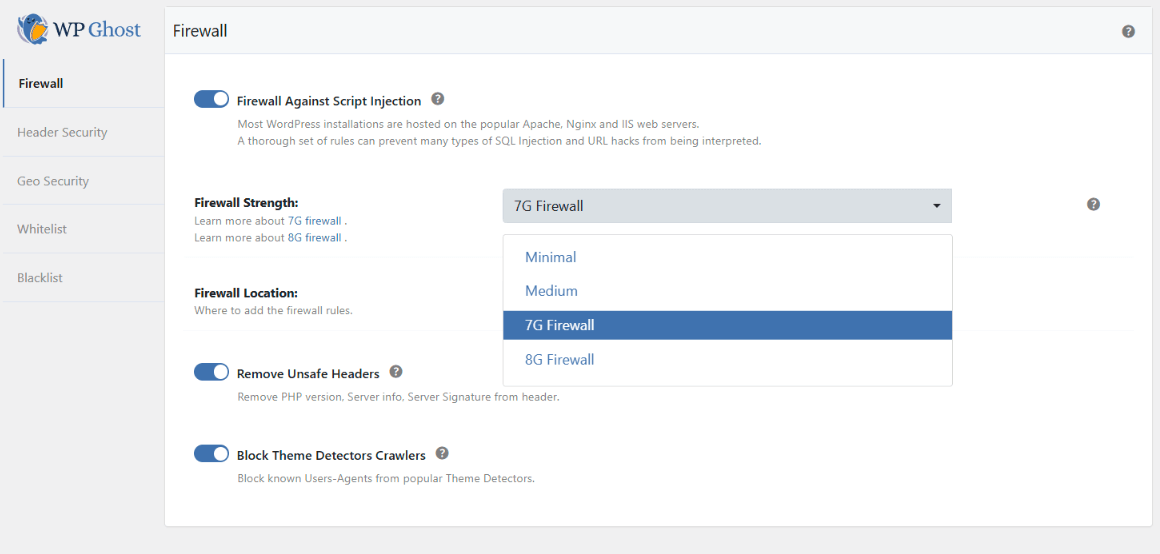Collapse the Firewall Strength dropdown box
Screen dimensions: 1160x554
(727, 206)
